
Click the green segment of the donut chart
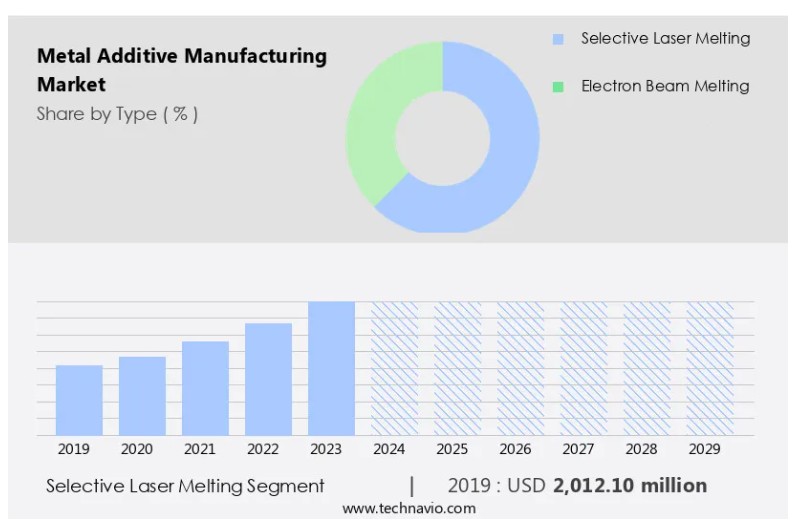pos(372,130)
